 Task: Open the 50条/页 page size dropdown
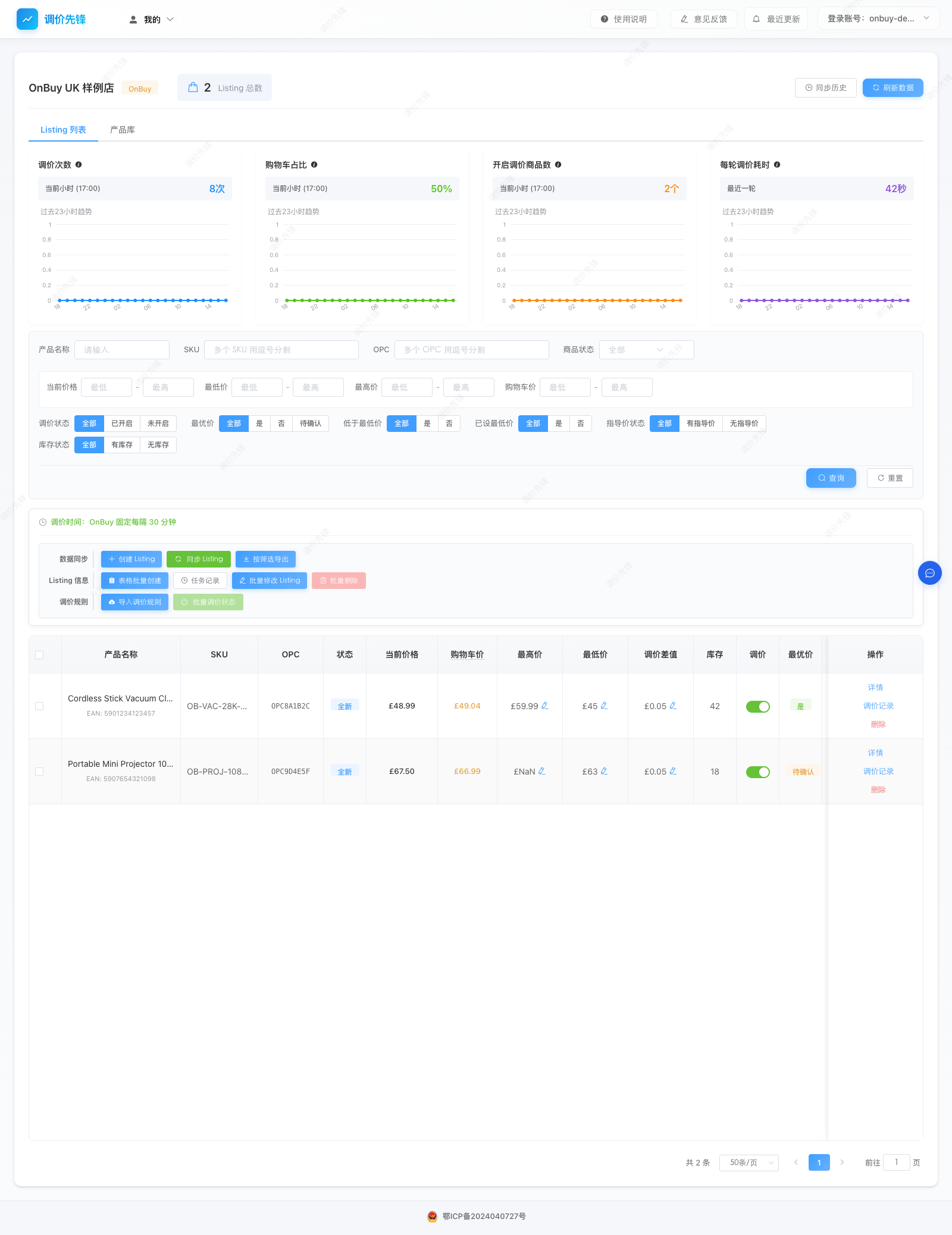coord(749,1162)
